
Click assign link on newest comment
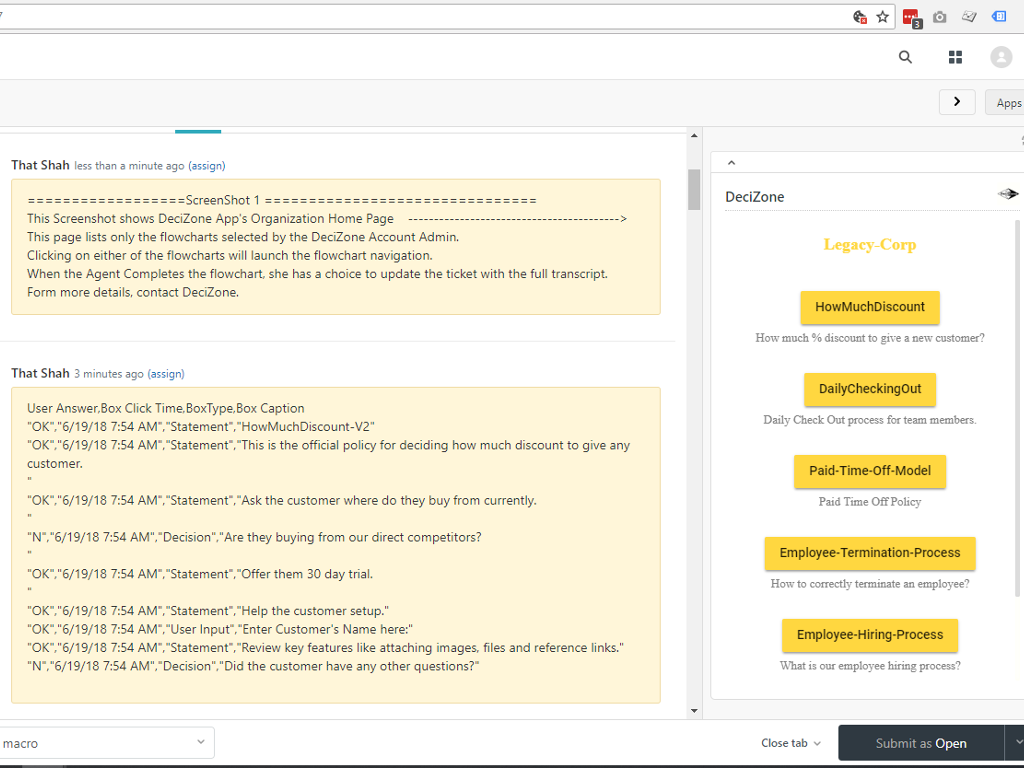207,166
